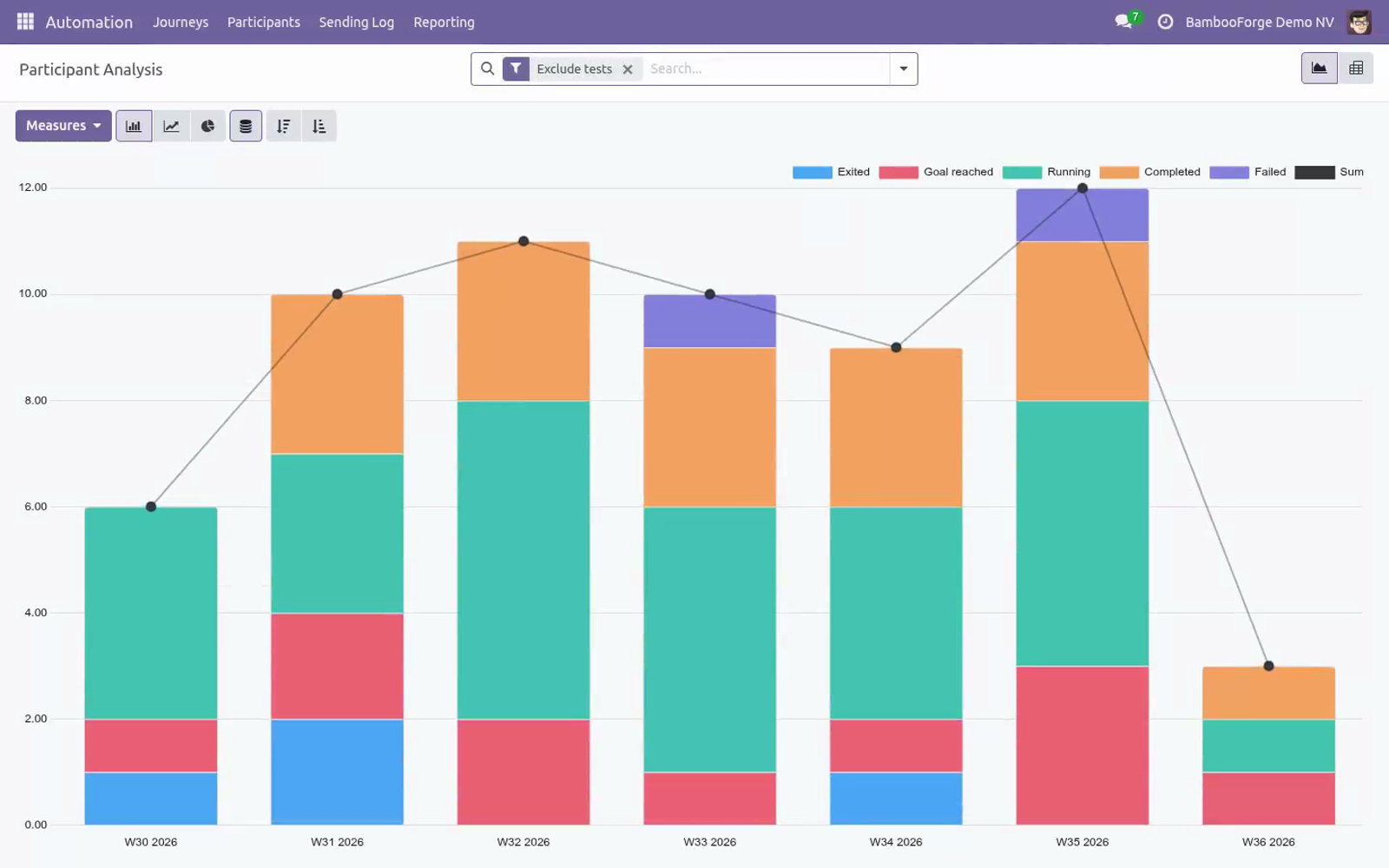Open the Sending Log menu
Image resolution: width=1389 pixels, height=868 pixels.
[356, 22]
